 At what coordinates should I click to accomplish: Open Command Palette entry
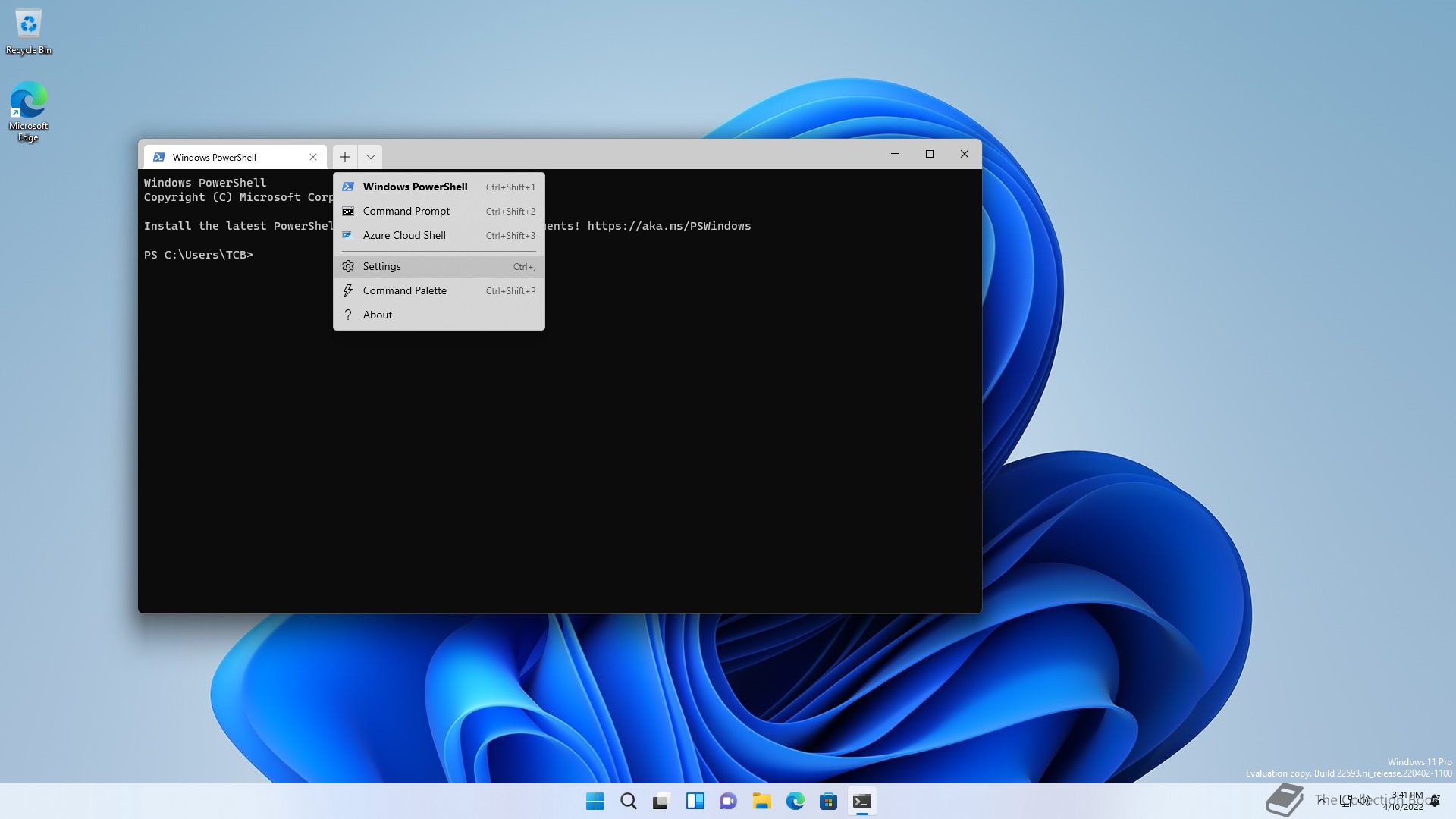tap(438, 290)
